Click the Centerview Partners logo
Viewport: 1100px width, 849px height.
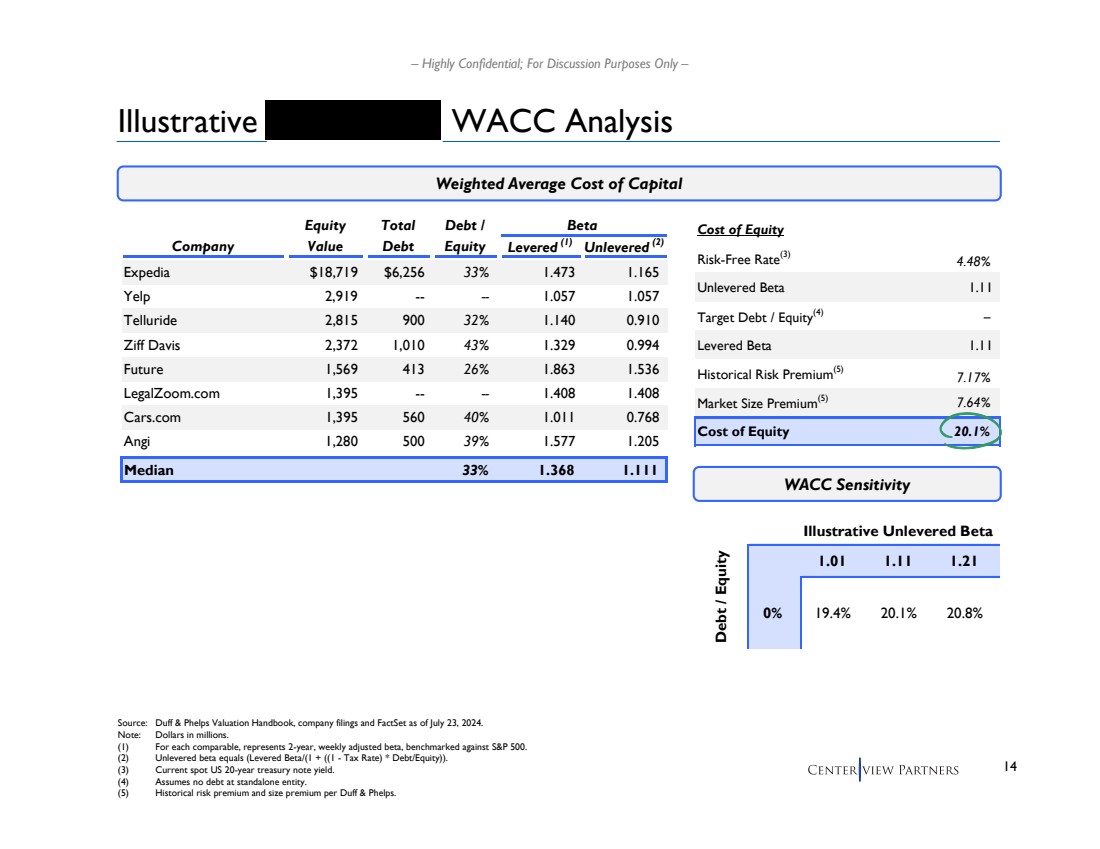pyautogui.click(x=885, y=769)
